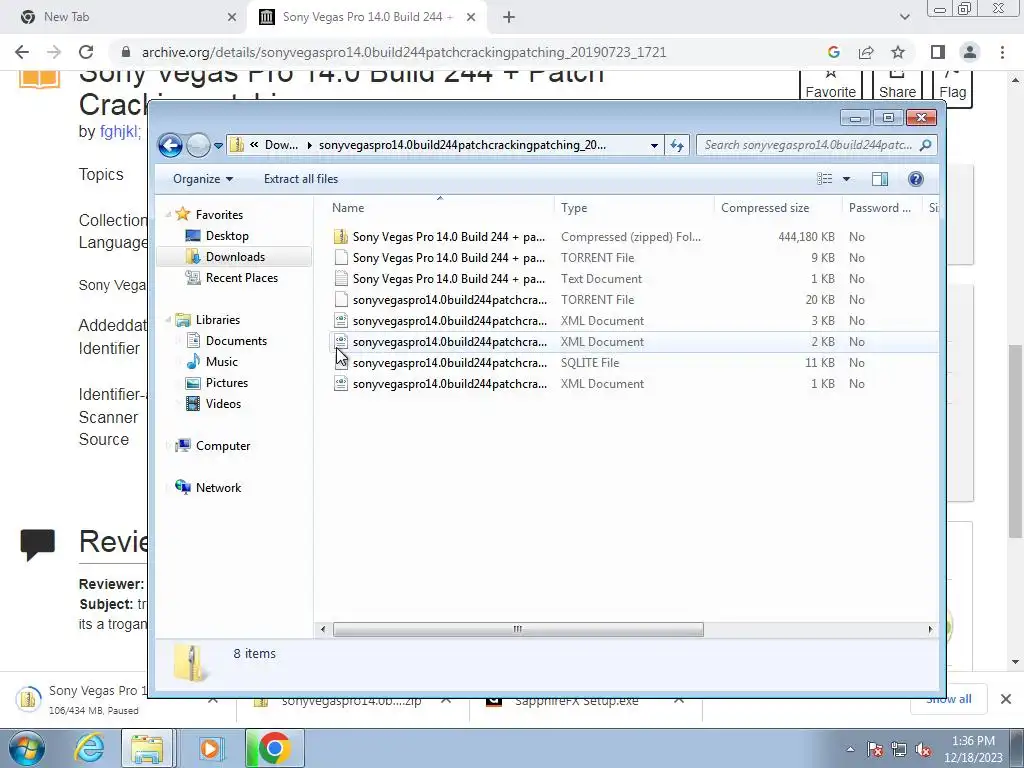Image resolution: width=1024 pixels, height=768 pixels.
Task: Open Explorer help icon
Action: [x=916, y=179]
